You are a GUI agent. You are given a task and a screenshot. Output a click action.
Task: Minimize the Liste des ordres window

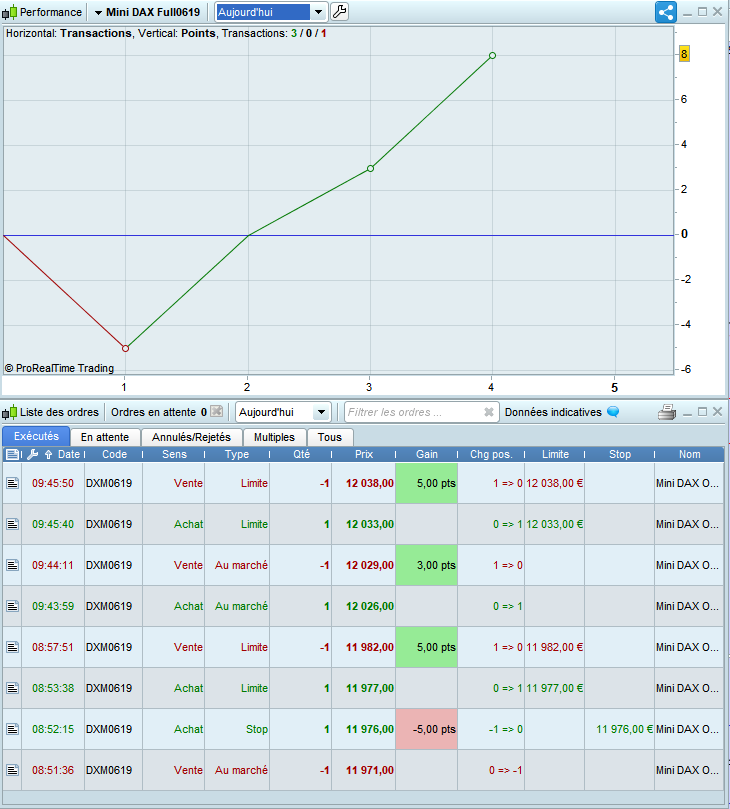click(x=687, y=413)
